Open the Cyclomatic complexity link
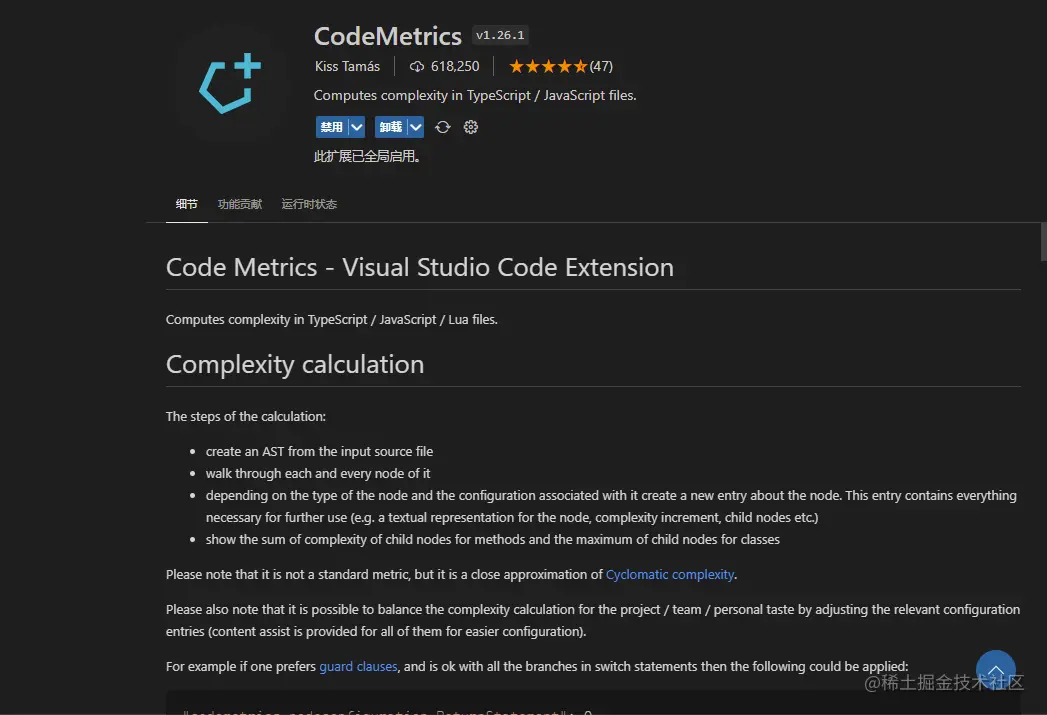 670,574
